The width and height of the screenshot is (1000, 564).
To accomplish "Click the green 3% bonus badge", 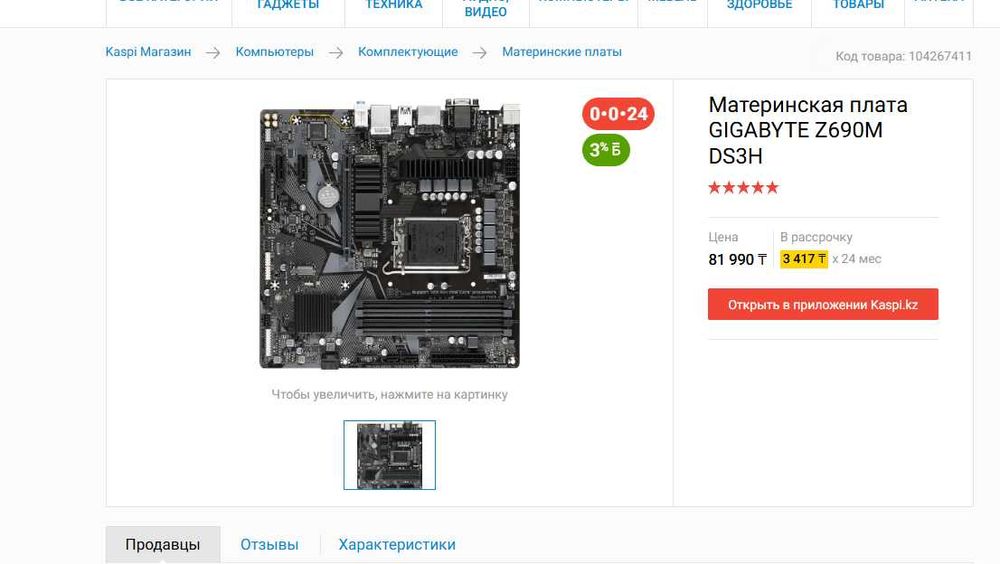I will pos(606,150).
